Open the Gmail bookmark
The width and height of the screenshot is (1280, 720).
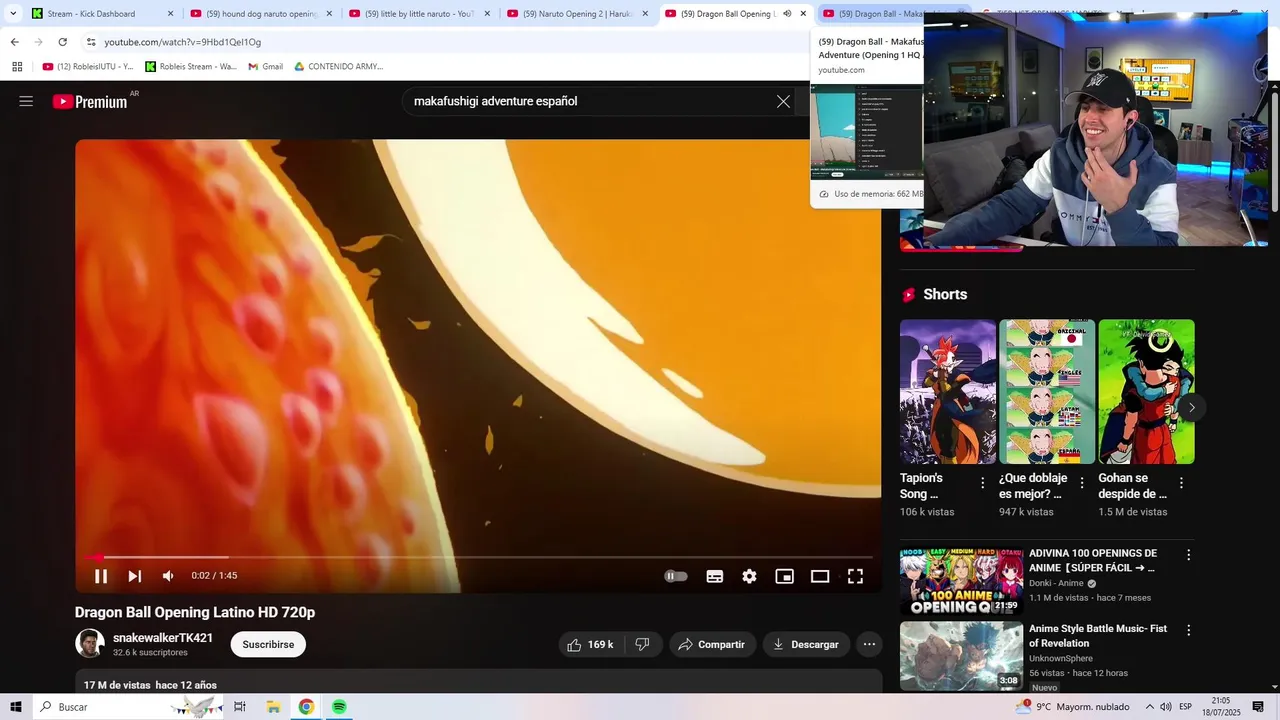coord(265,66)
